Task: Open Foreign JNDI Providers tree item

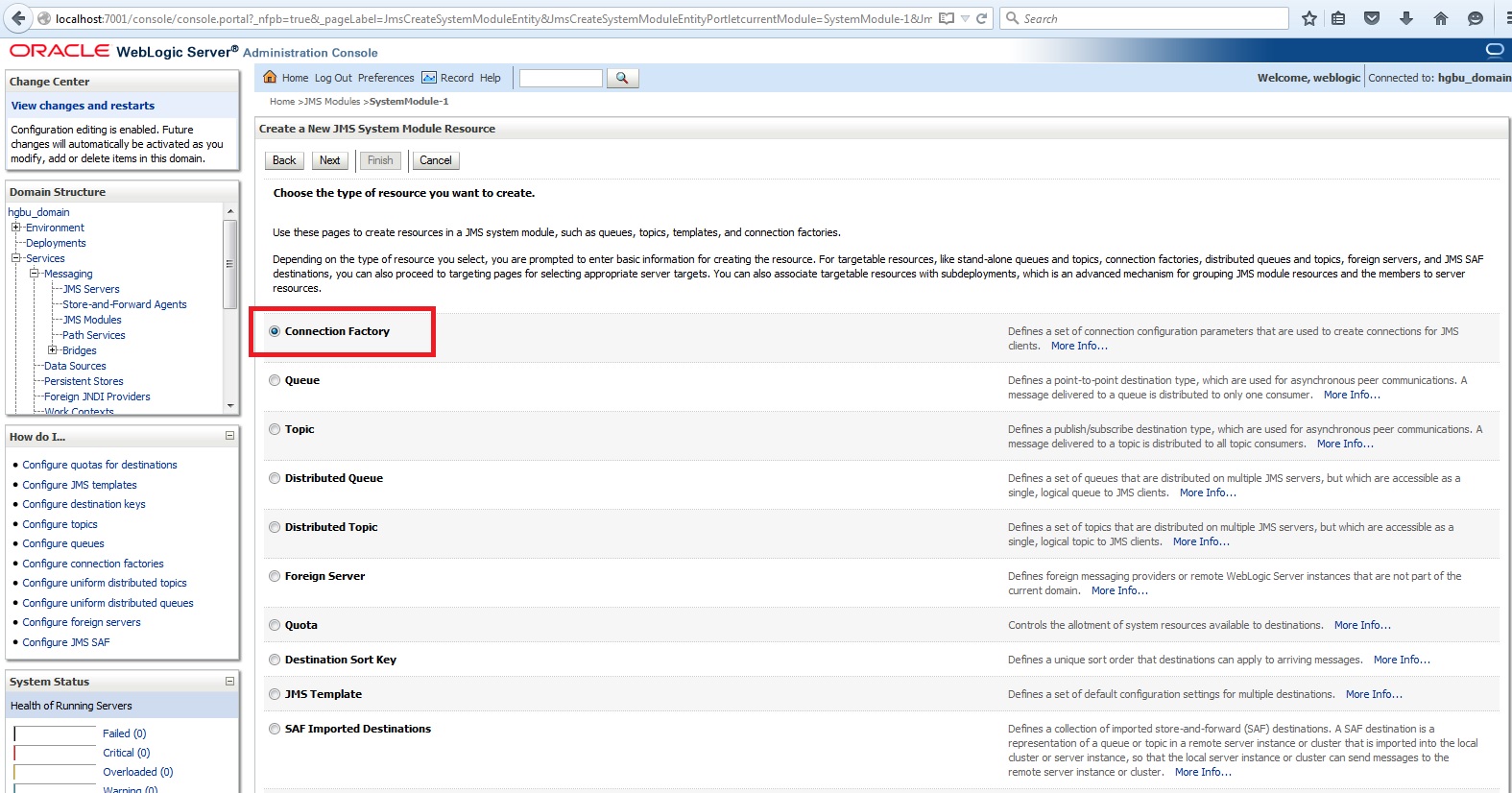Action: coord(97,396)
